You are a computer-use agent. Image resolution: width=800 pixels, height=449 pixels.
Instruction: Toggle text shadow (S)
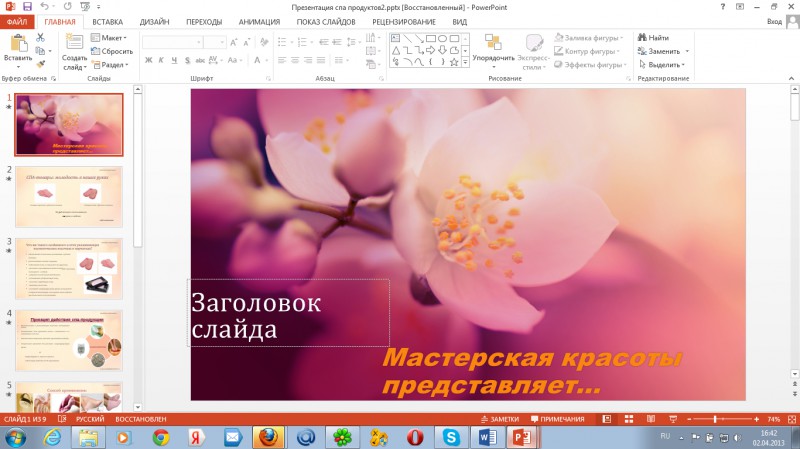tap(187, 60)
